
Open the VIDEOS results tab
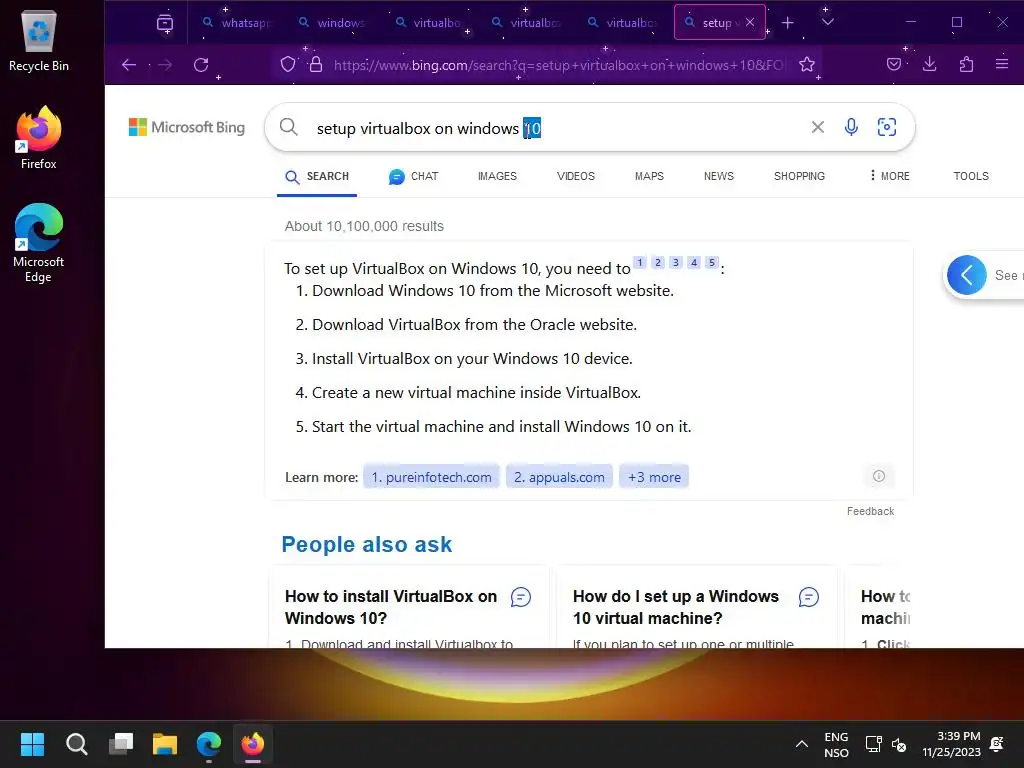(x=575, y=176)
